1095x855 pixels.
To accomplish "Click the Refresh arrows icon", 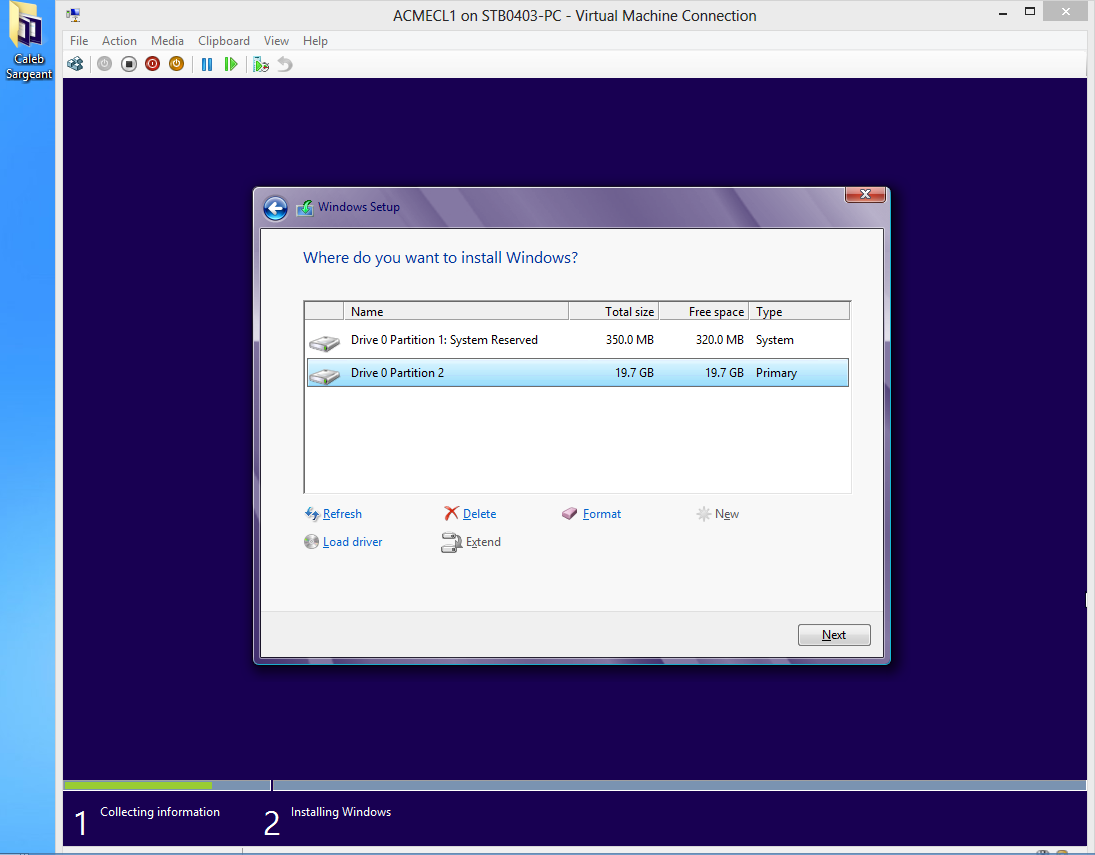I will 312,514.
